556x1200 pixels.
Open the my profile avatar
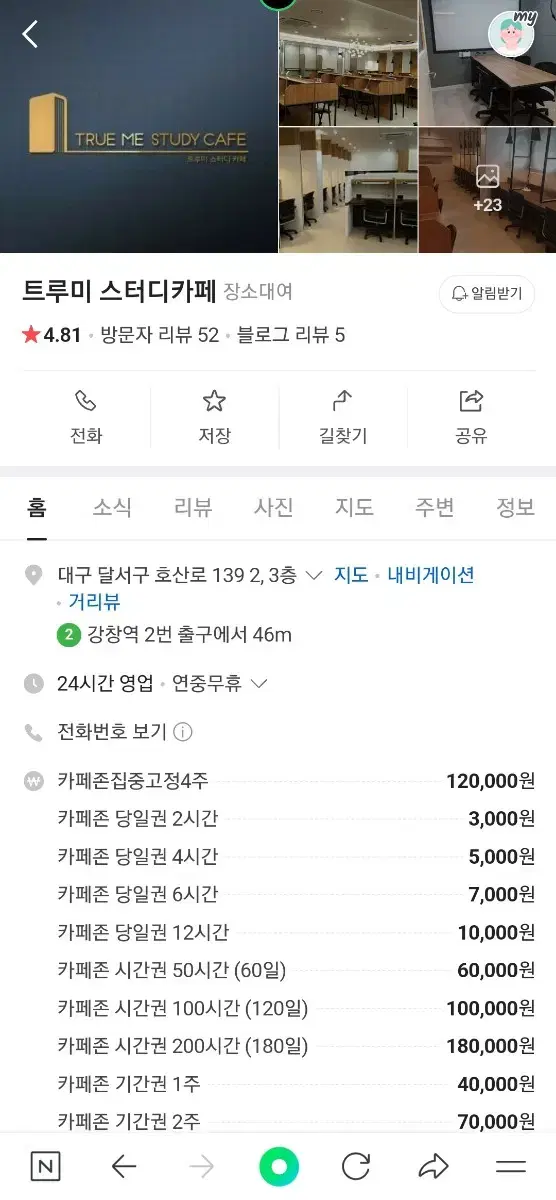(x=511, y=34)
